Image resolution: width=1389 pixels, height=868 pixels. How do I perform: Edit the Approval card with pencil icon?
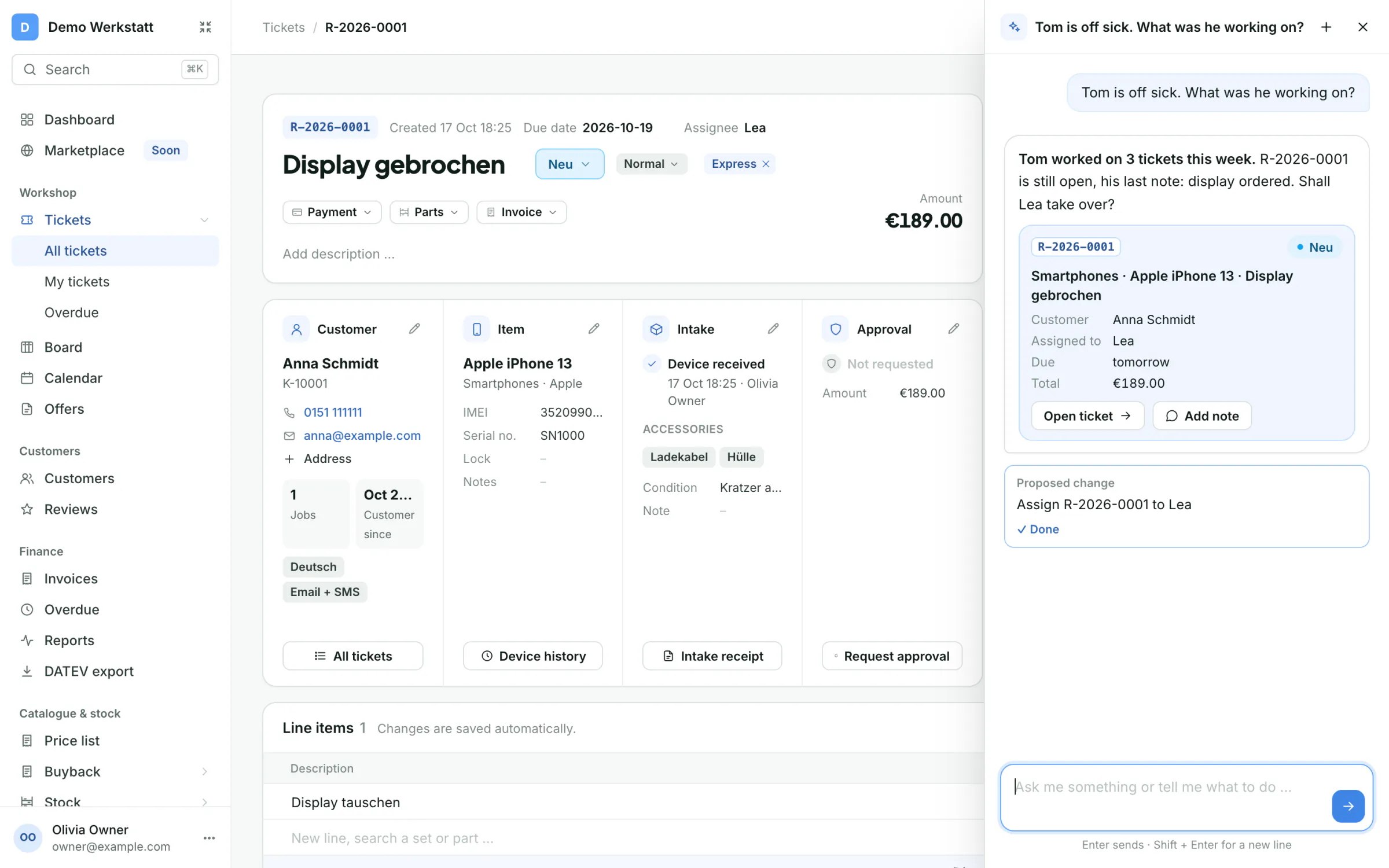tap(954, 329)
